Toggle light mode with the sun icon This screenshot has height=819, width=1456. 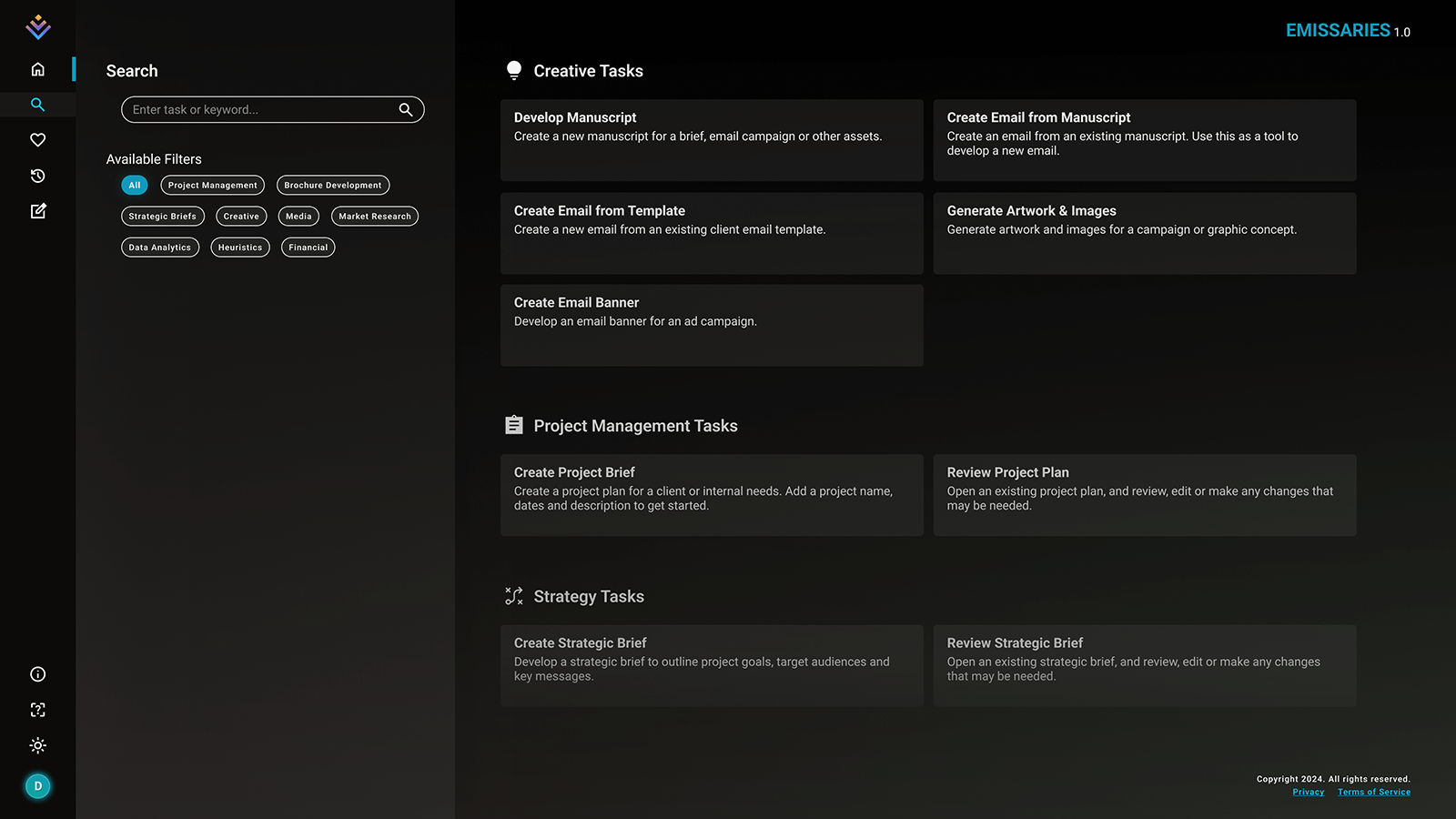pyautogui.click(x=37, y=745)
